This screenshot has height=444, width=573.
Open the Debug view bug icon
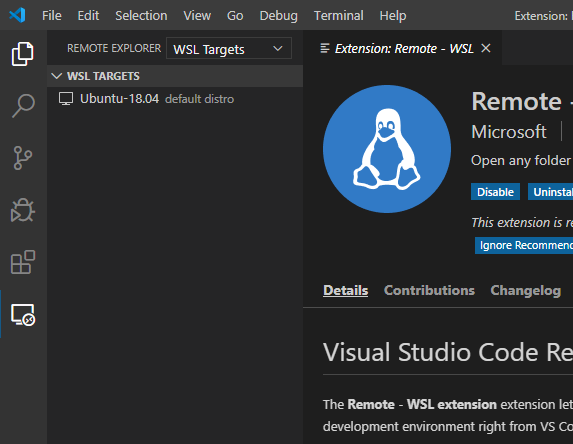[x=23, y=210]
